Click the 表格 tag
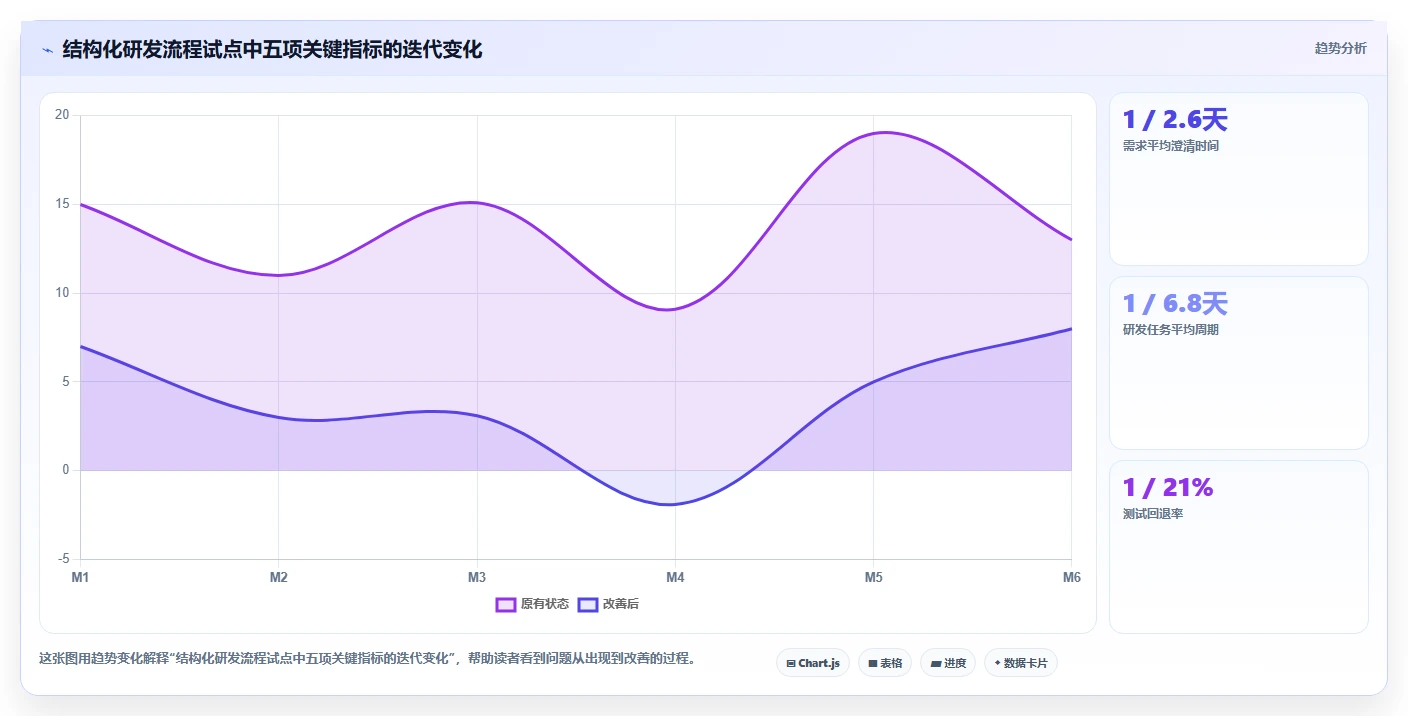Screen dimensions: 1408x716 pos(885,663)
